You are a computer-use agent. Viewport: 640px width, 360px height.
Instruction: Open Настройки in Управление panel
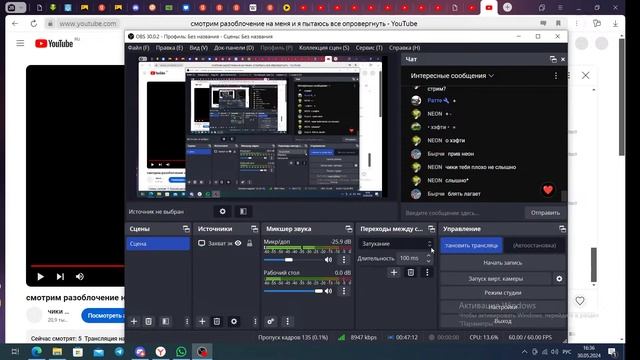tap(503, 307)
